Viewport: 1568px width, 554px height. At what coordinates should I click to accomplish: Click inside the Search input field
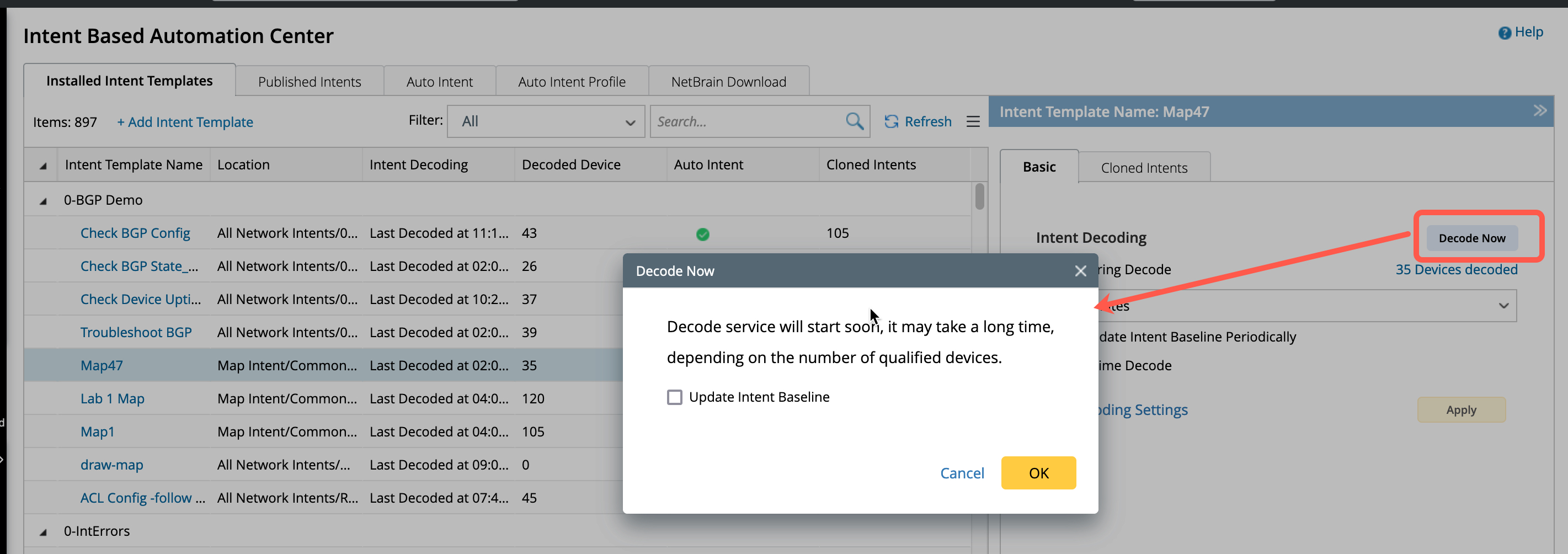click(x=745, y=121)
